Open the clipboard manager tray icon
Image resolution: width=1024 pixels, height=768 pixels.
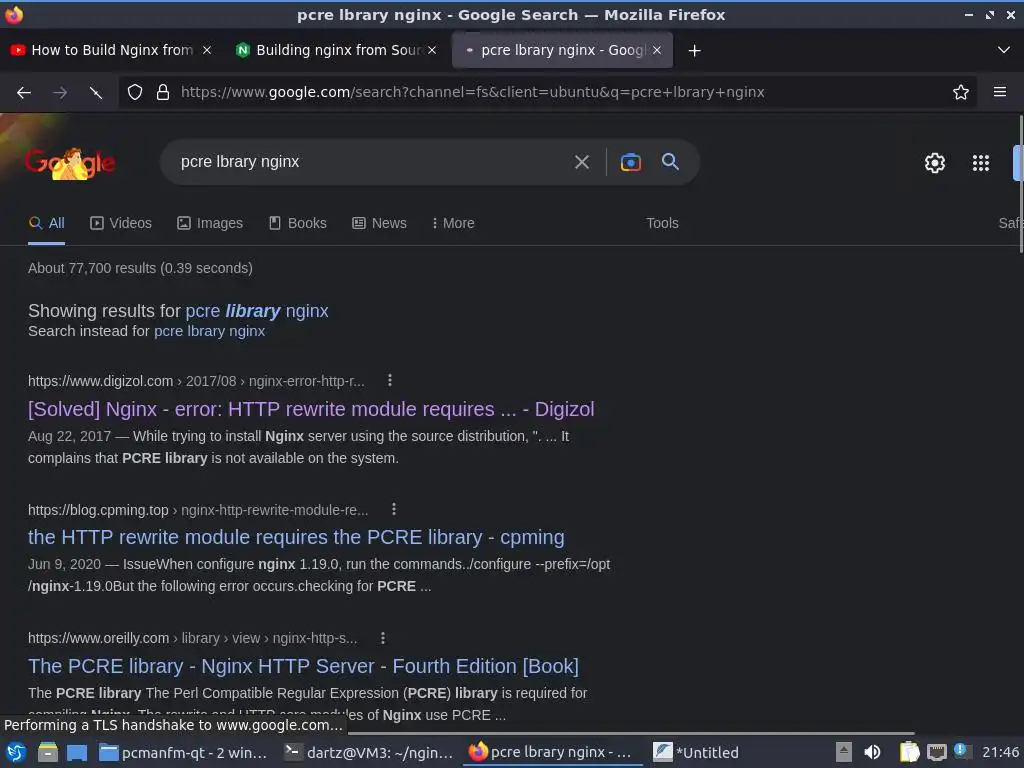coord(909,752)
